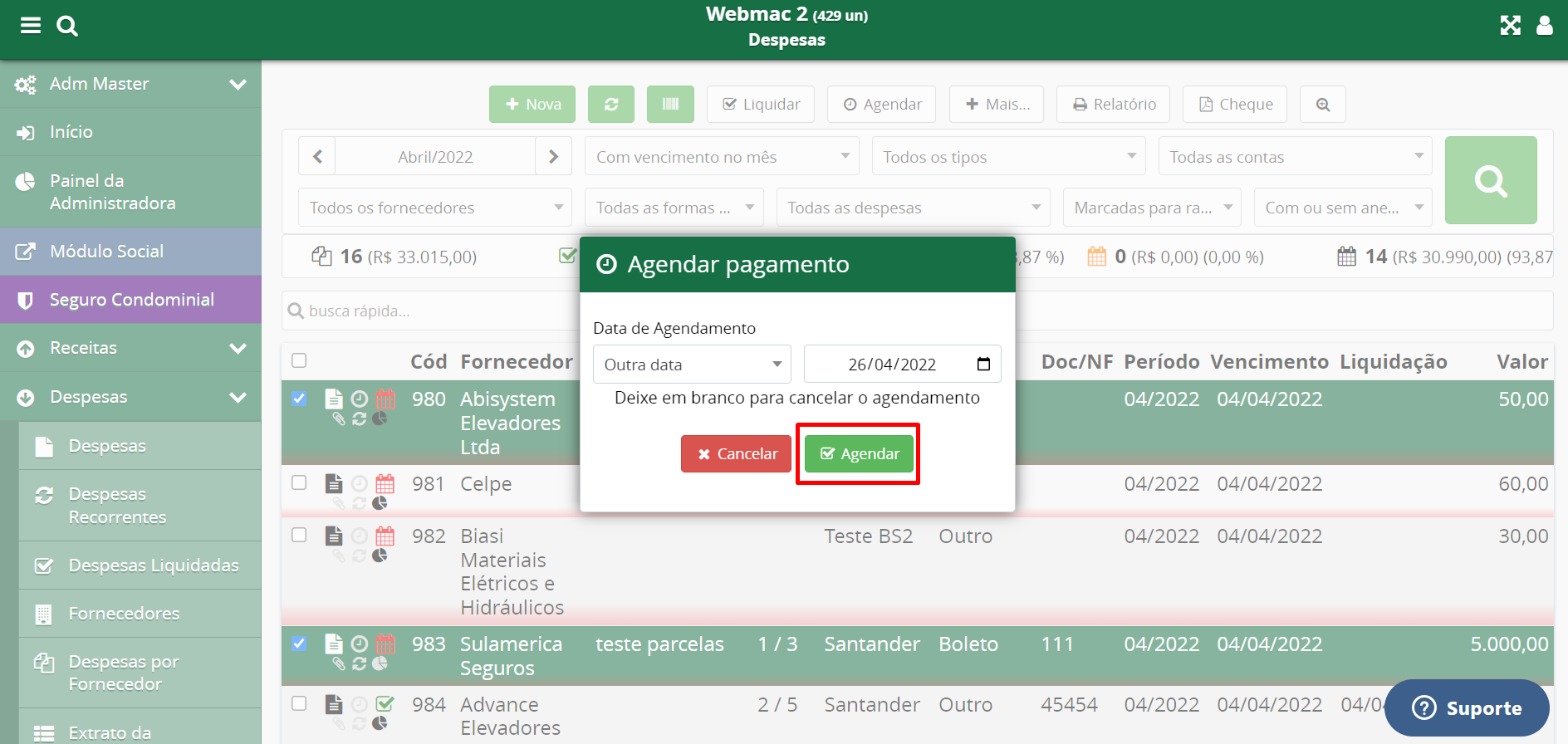
Task: Open the user profile icon
Action: pyautogui.click(x=1545, y=26)
